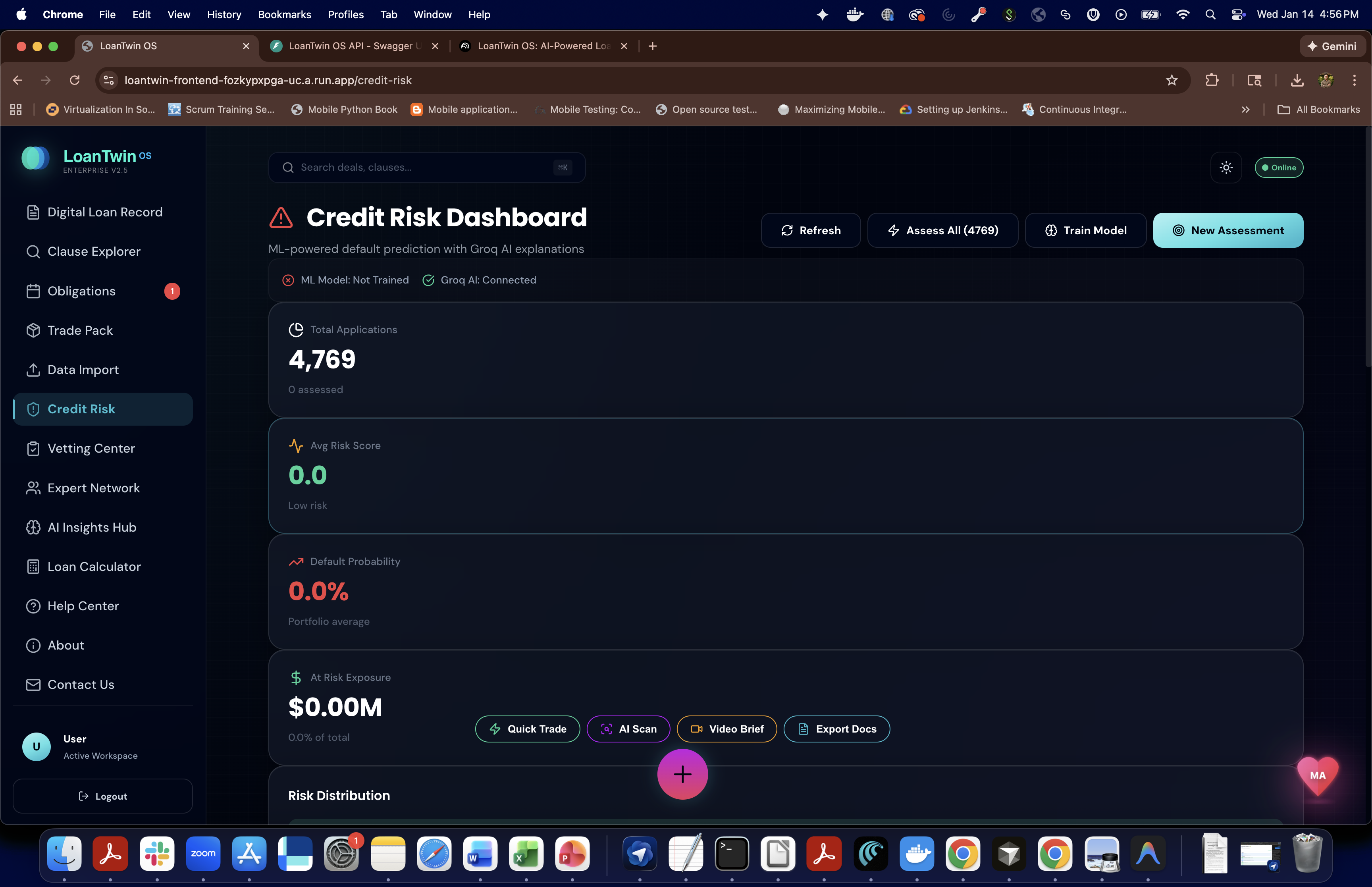Toggle the light/dark theme sun icon

pyautogui.click(x=1226, y=168)
